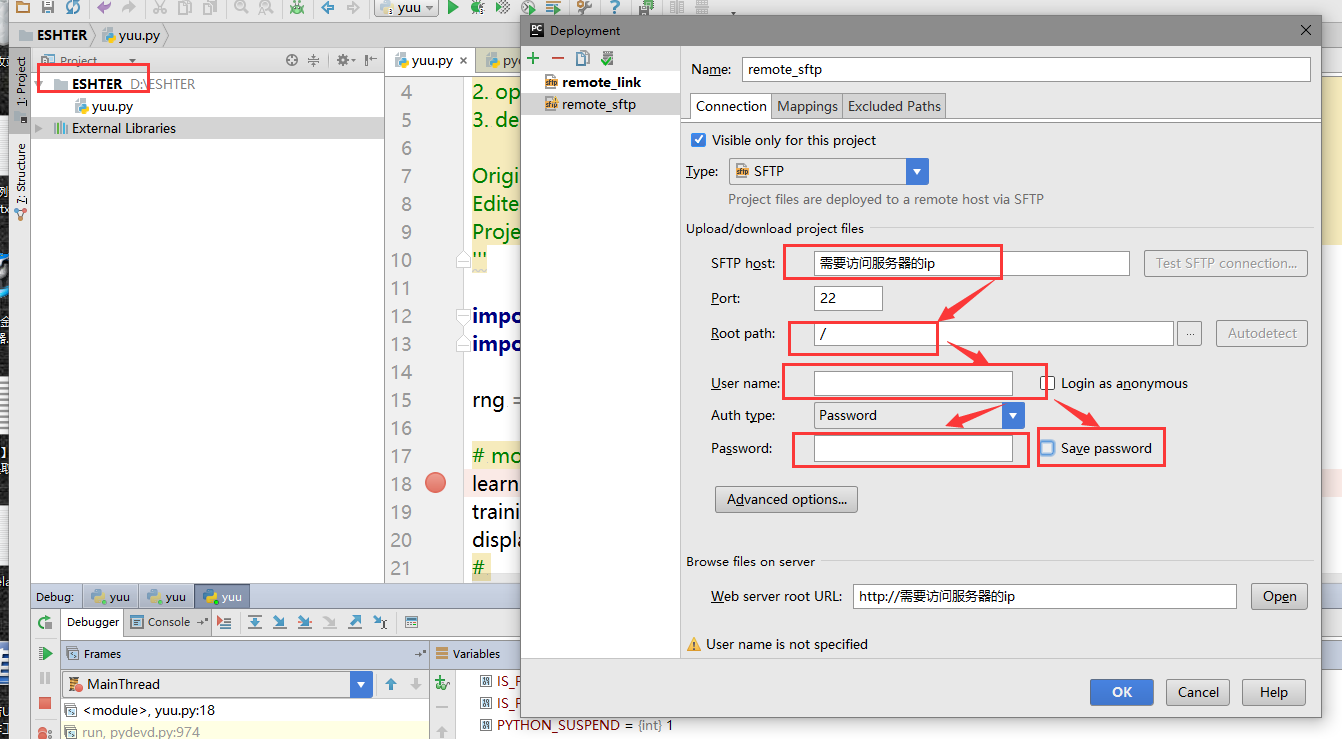Viewport: 1342px width, 739px height.
Task: Open Evaluate Expression with the calculator icon
Action: [411, 622]
